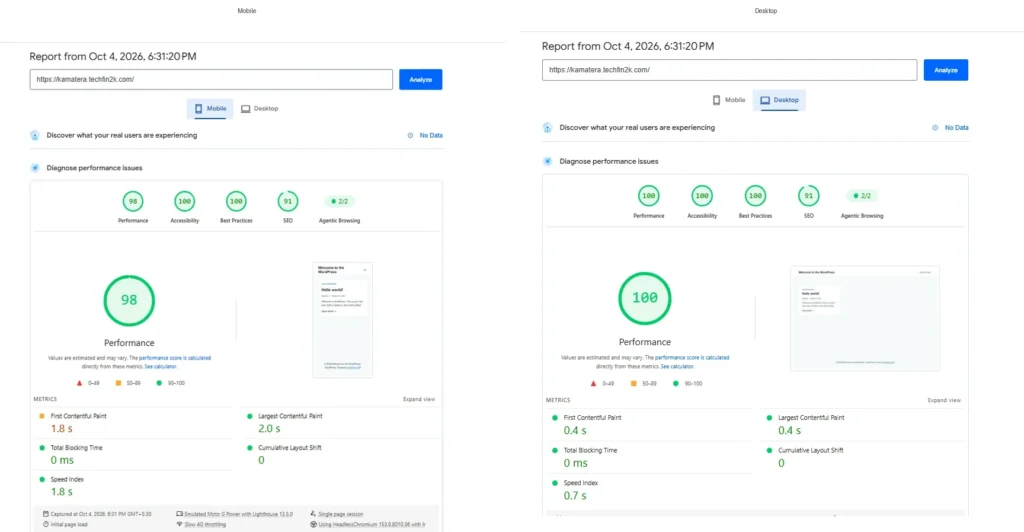Screen dimensions: 1024x532
Task: Open 'performance score is calculated' link in Desktop report
Action: [692, 358]
